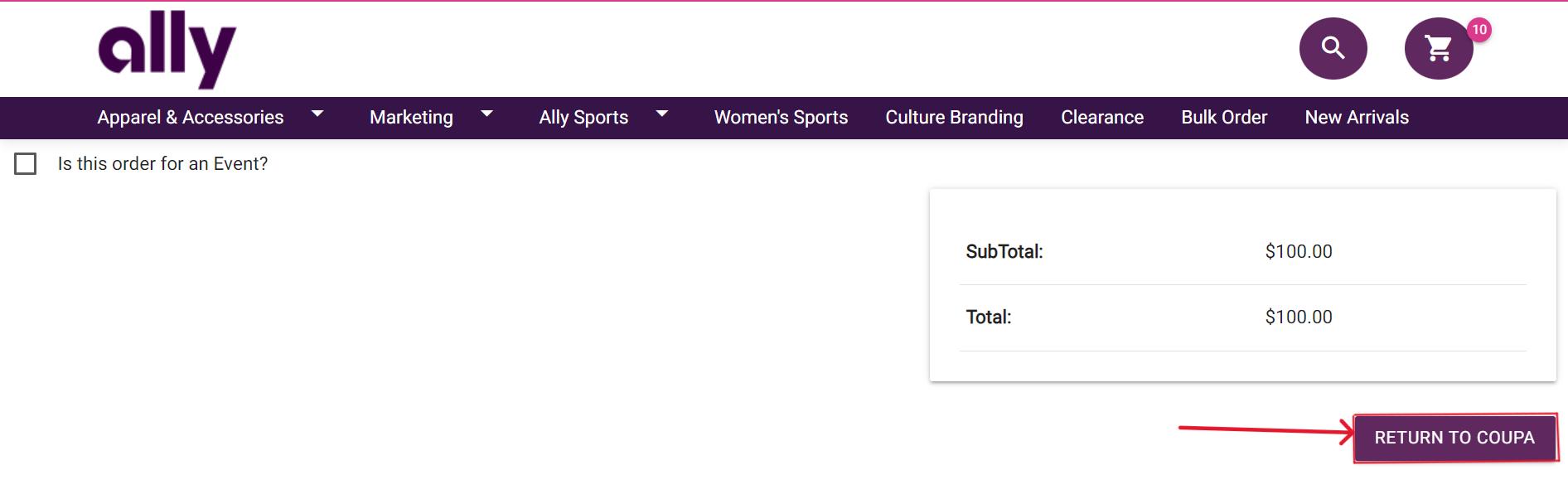Expand the Ally Sports dropdown arrow

(x=662, y=114)
